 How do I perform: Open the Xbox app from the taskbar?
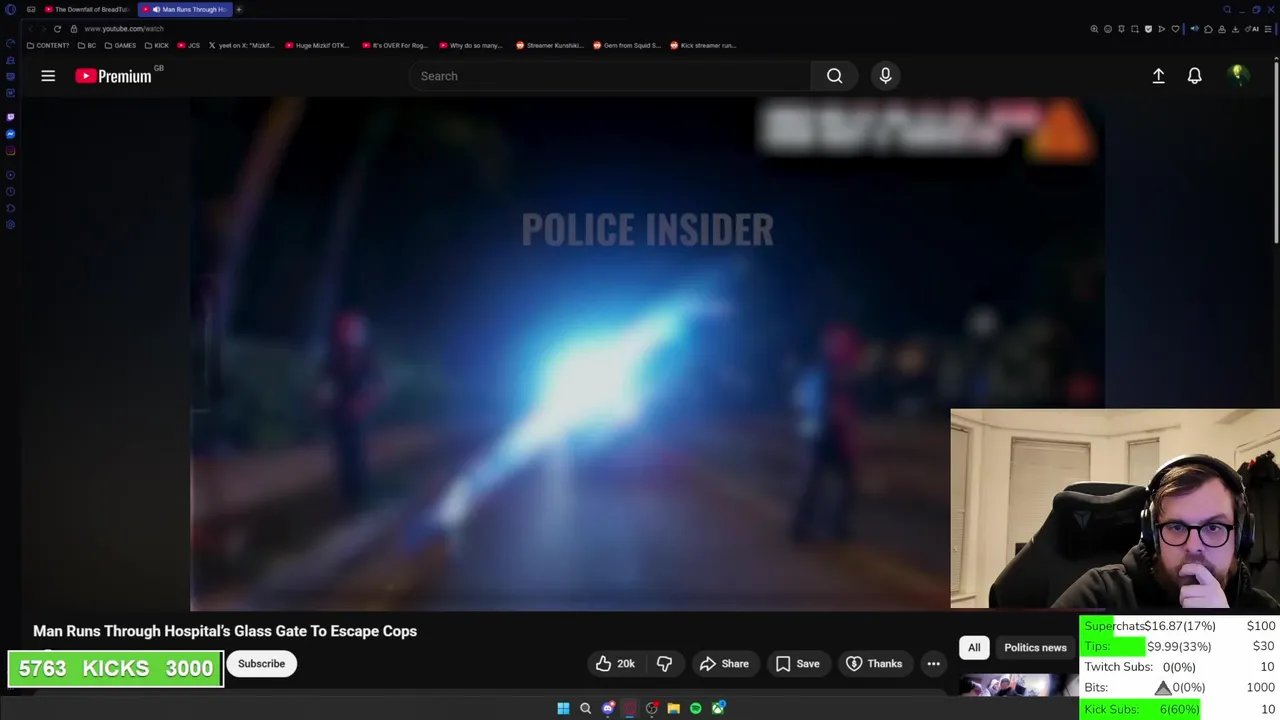coord(718,708)
